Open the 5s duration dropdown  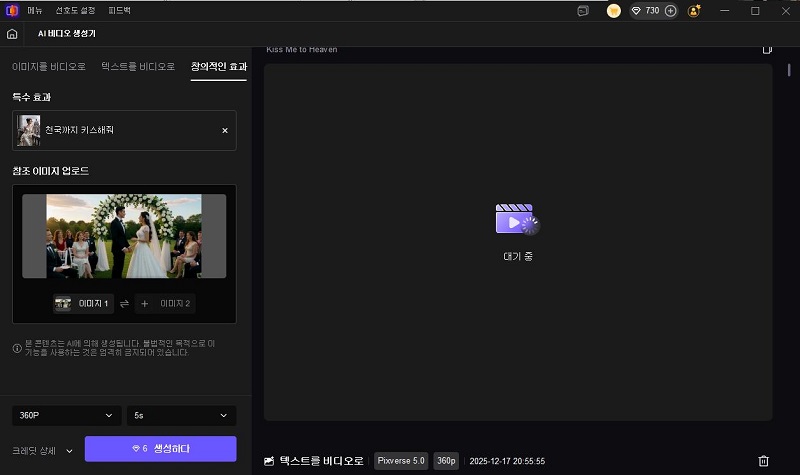[x=181, y=415]
